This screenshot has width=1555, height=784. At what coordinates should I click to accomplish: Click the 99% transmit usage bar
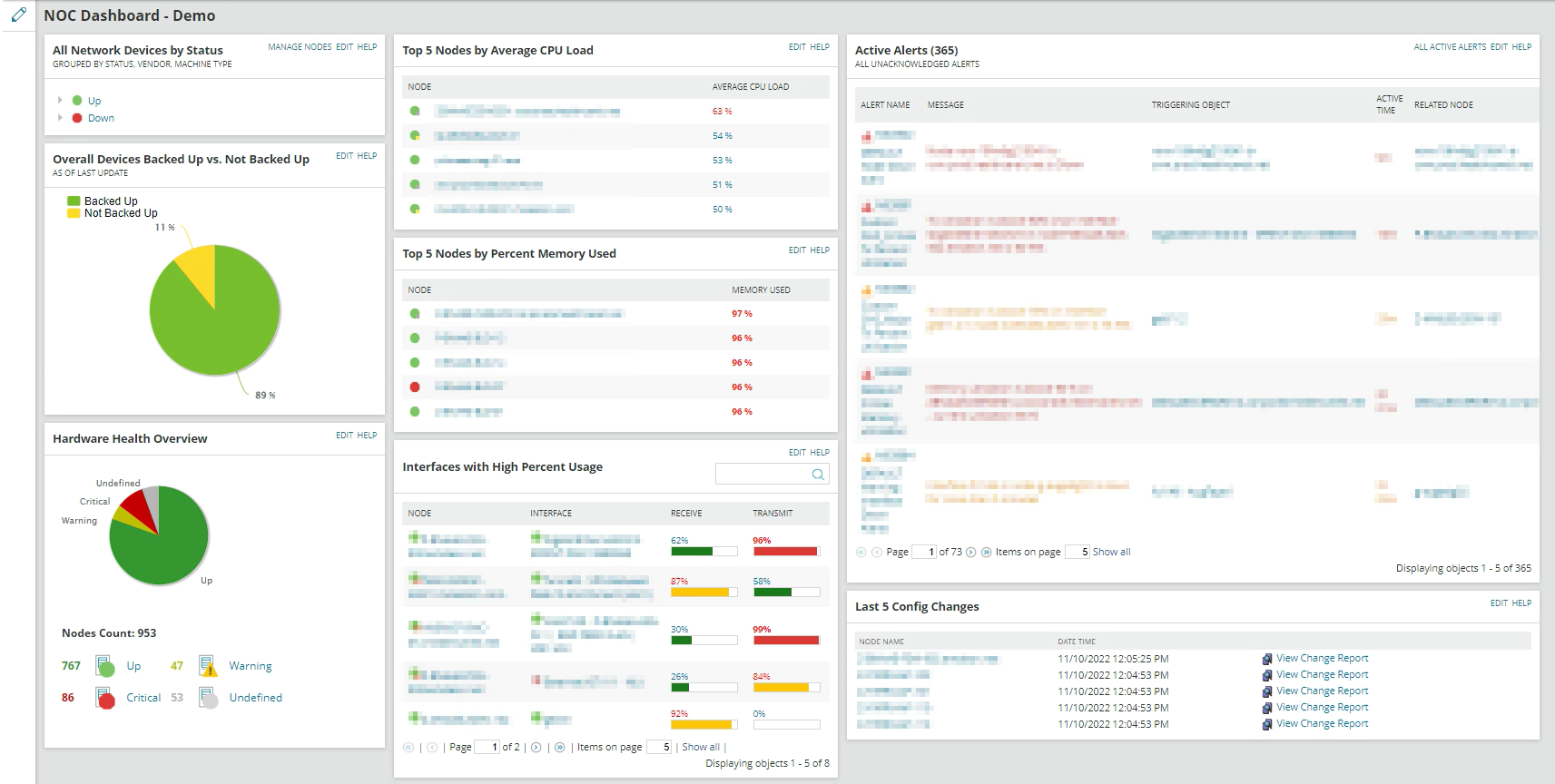[x=786, y=640]
